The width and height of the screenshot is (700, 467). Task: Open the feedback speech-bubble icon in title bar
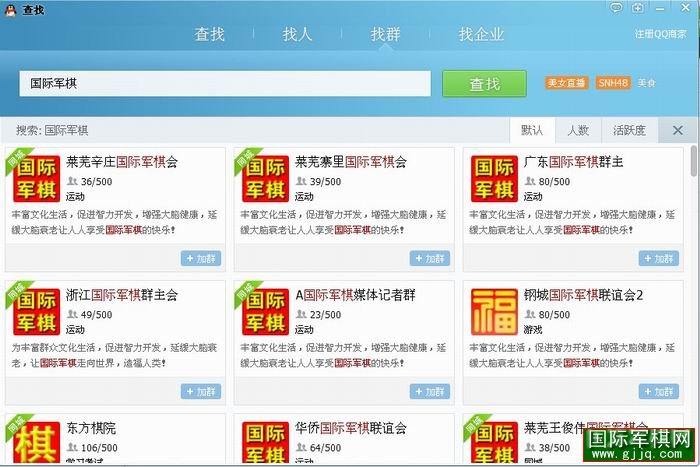pyautogui.click(x=617, y=8)
